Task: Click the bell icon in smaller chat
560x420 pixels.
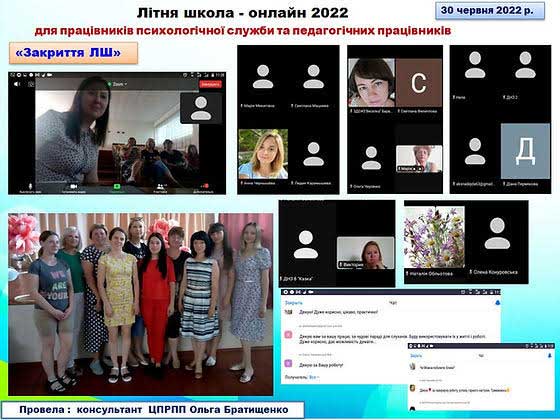Action: pos(549,356)
